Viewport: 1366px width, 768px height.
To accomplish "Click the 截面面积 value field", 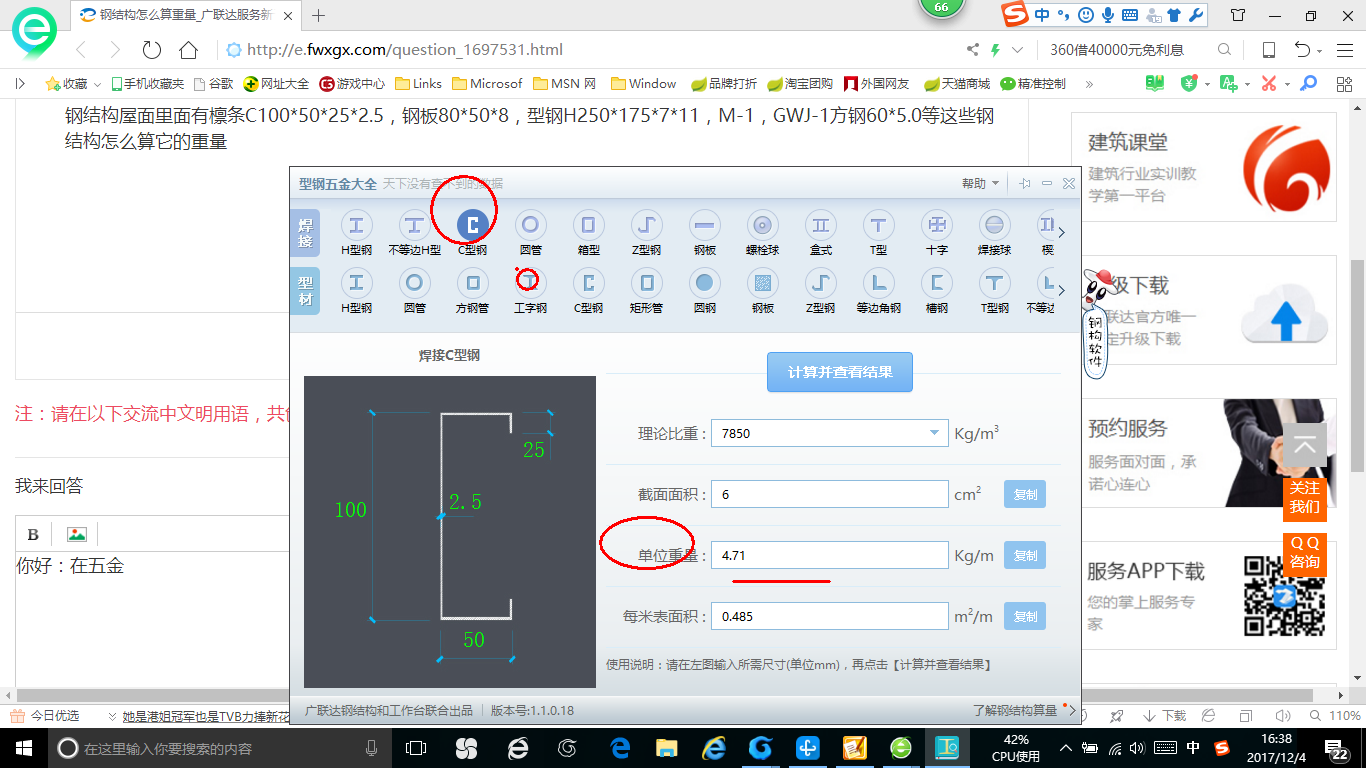I will [x=830, y=494].
